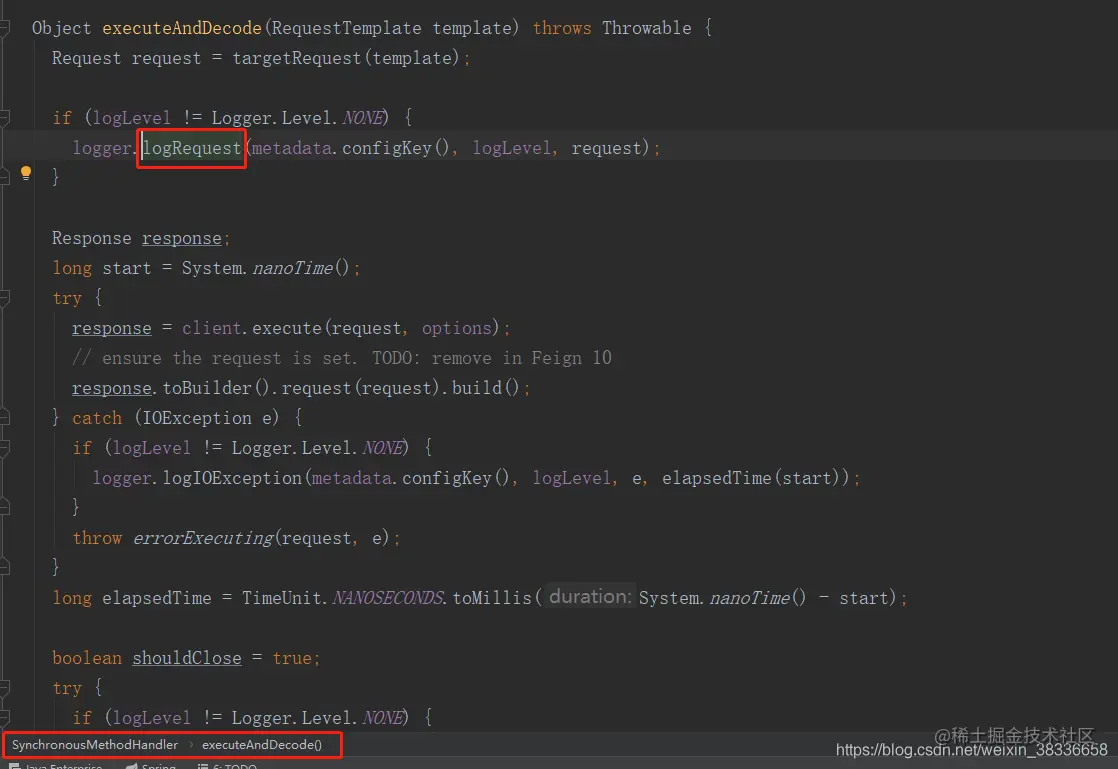Click the build() call
Image resolution: width=1118 pixels, height=769 pixels.
pyautogui.click(x=486, y=388)
